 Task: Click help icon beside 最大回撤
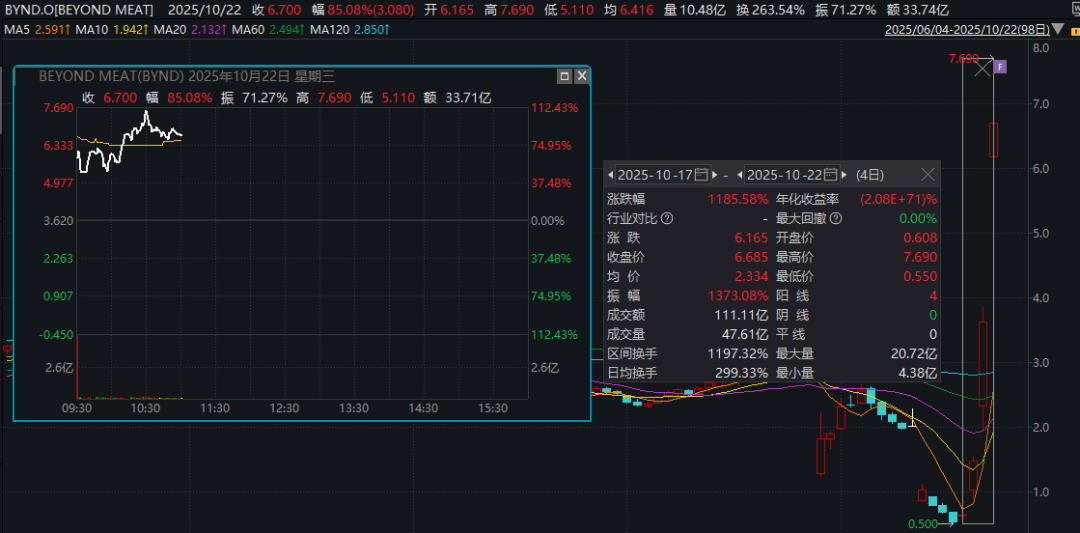point(835,218)
